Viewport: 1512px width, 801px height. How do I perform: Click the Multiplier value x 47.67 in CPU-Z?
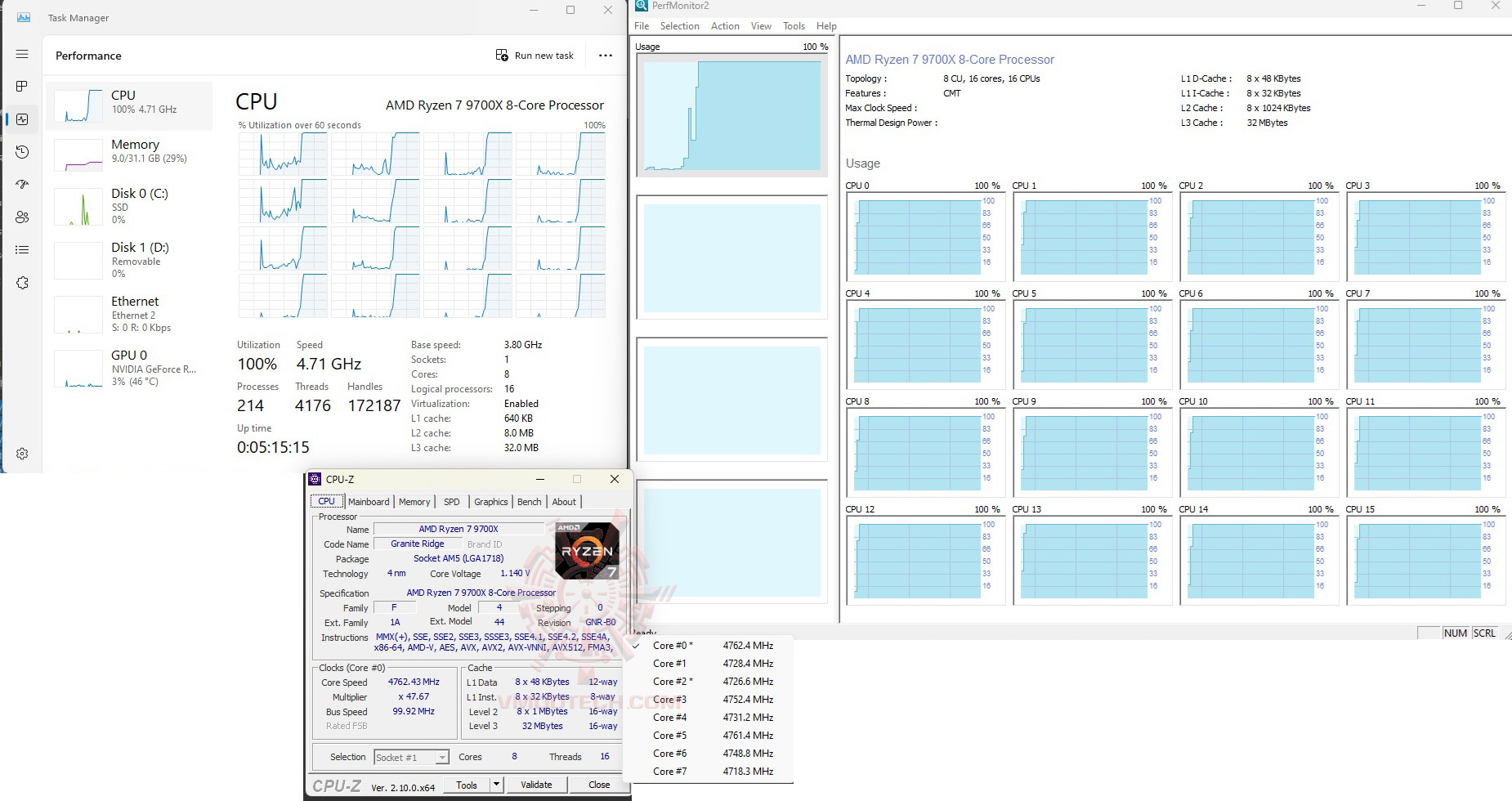click(414, 696)
